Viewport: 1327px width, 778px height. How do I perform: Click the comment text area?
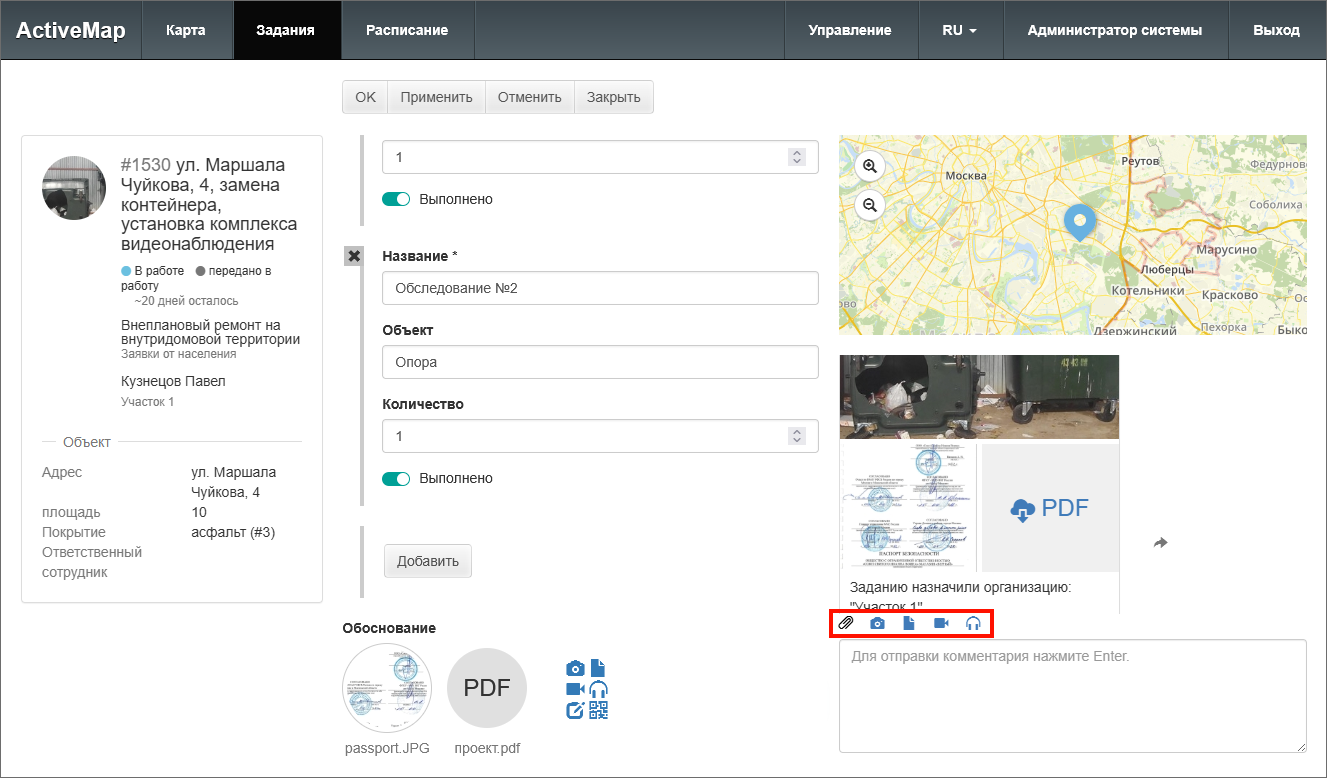point(1072,695)
